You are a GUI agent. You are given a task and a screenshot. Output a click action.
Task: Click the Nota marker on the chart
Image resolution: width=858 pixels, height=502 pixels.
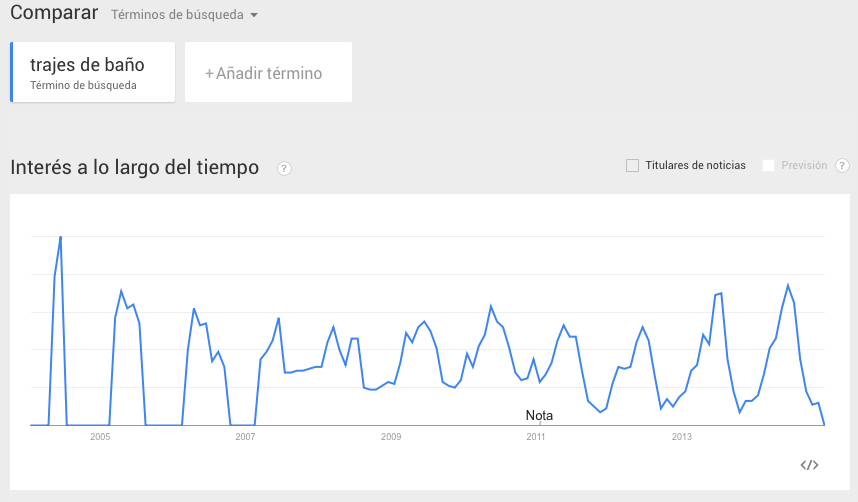tap(539, 415)
